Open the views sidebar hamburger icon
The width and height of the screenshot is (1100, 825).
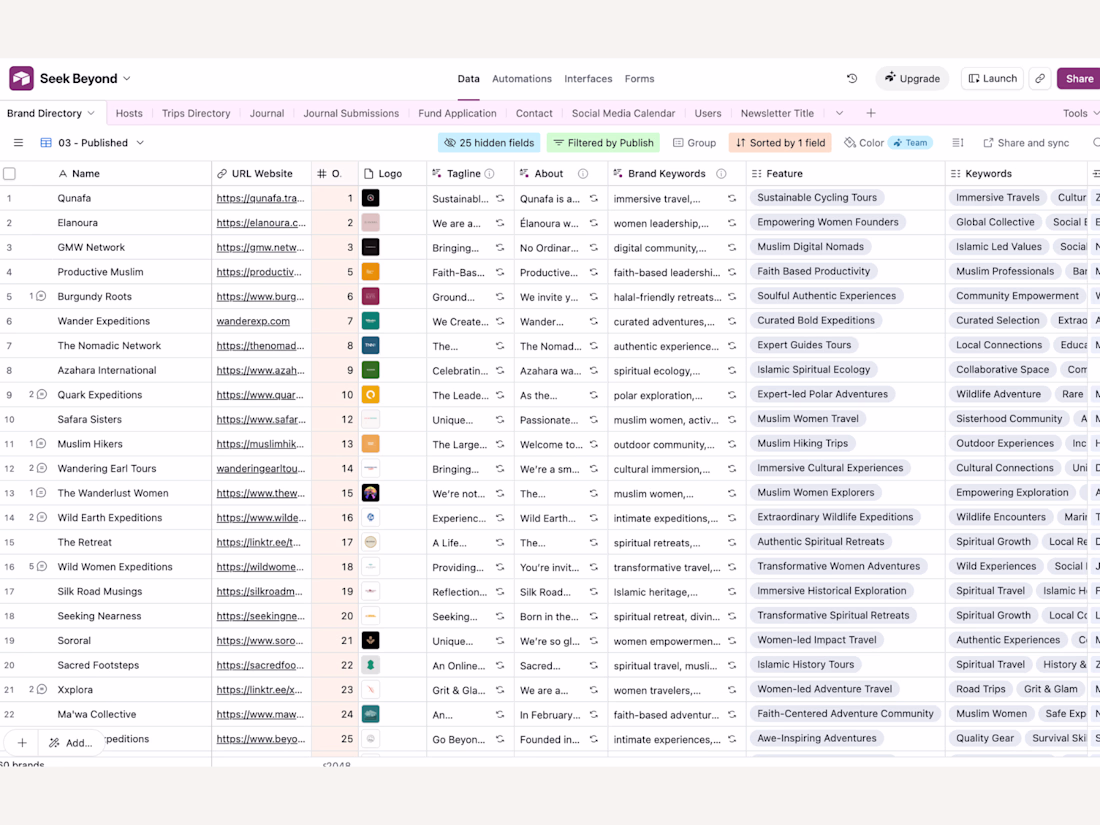18,142
